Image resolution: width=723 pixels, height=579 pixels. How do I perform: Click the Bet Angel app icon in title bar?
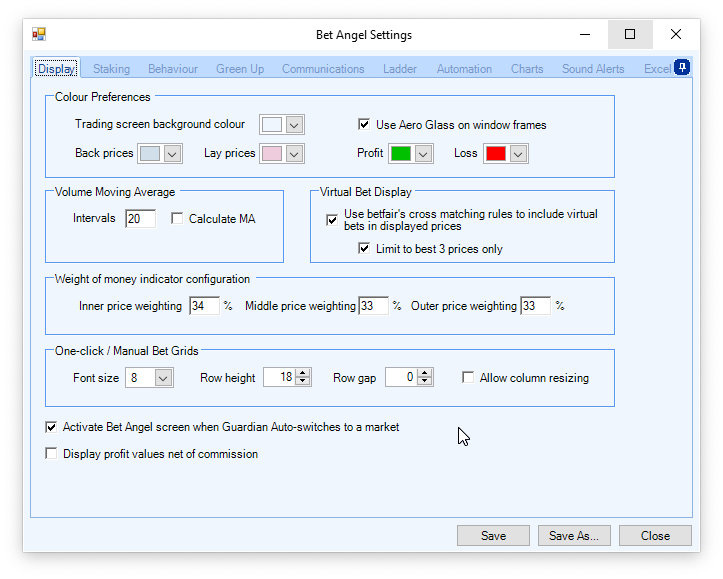39,34
